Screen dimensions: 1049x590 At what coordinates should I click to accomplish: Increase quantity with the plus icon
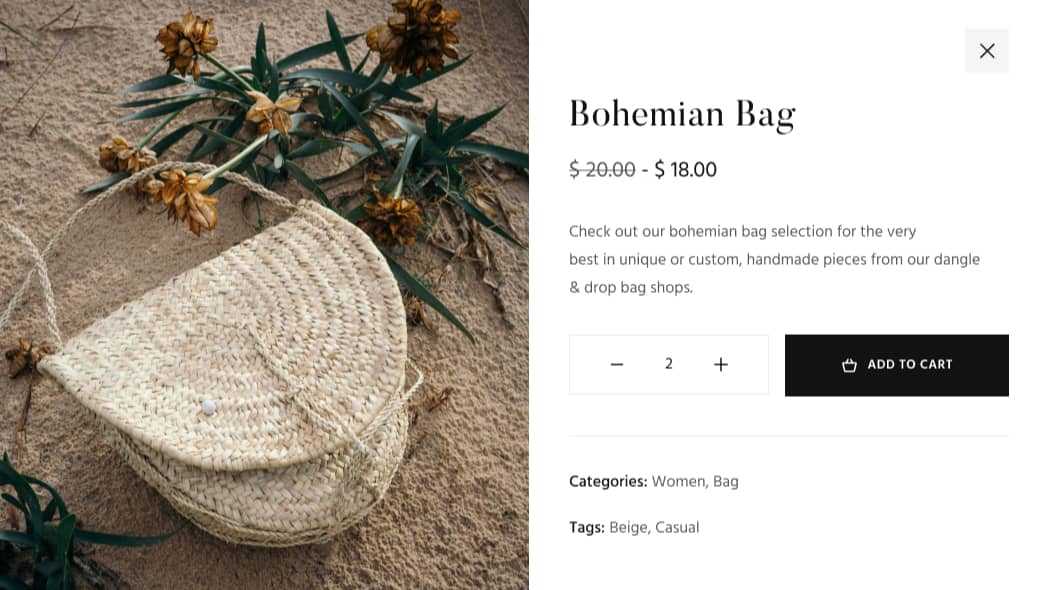pos(721,365)
